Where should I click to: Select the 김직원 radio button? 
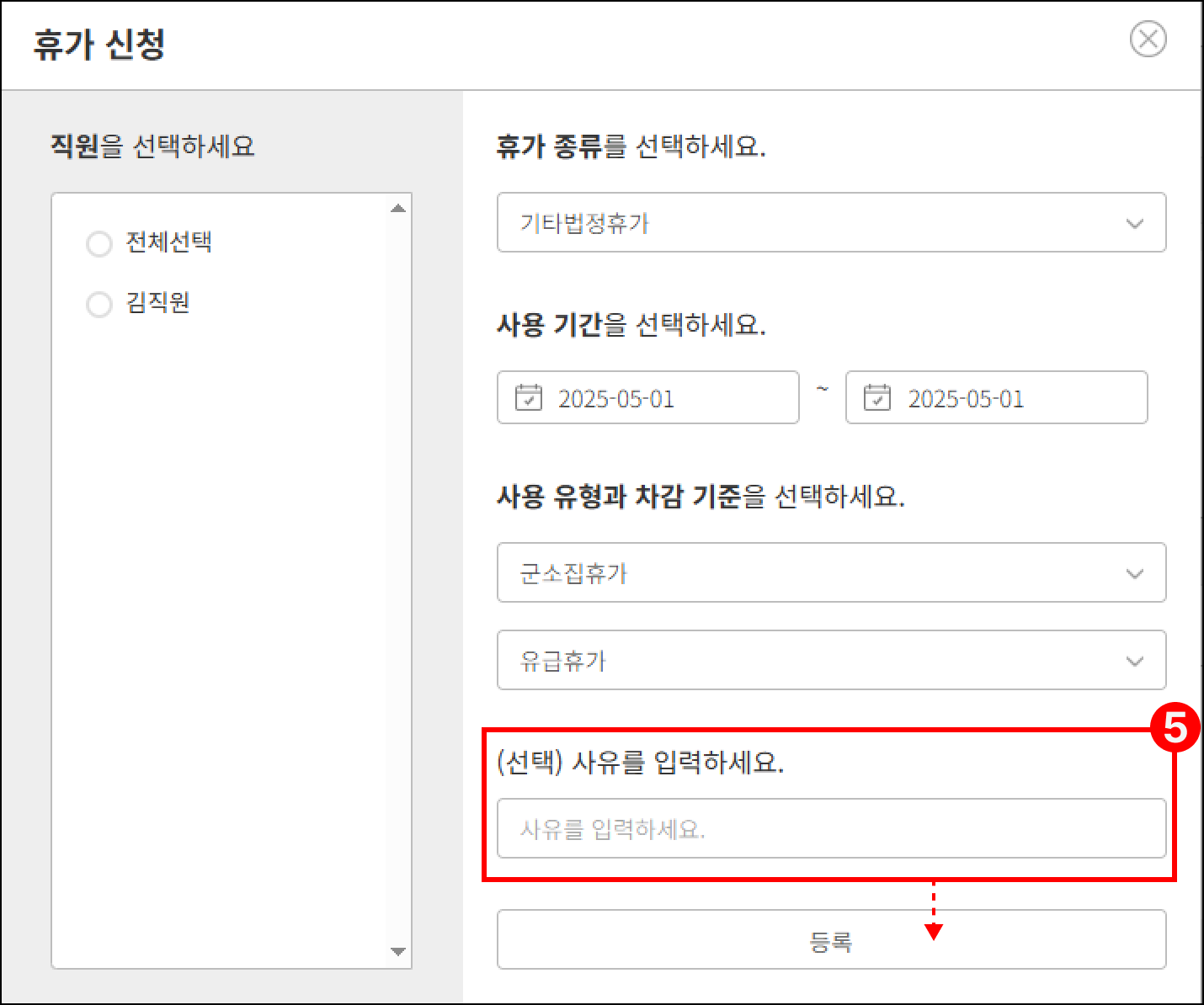(x=99, y=304)
